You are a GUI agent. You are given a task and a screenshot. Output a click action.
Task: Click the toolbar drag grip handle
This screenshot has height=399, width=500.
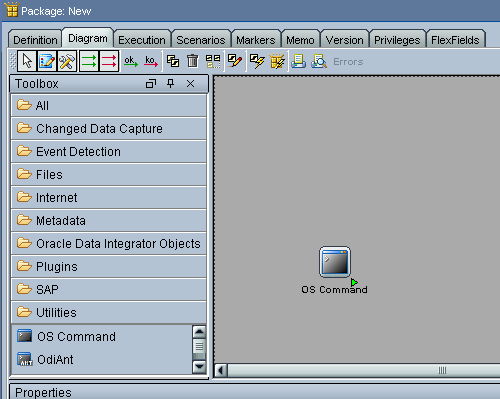pos(13,61)
